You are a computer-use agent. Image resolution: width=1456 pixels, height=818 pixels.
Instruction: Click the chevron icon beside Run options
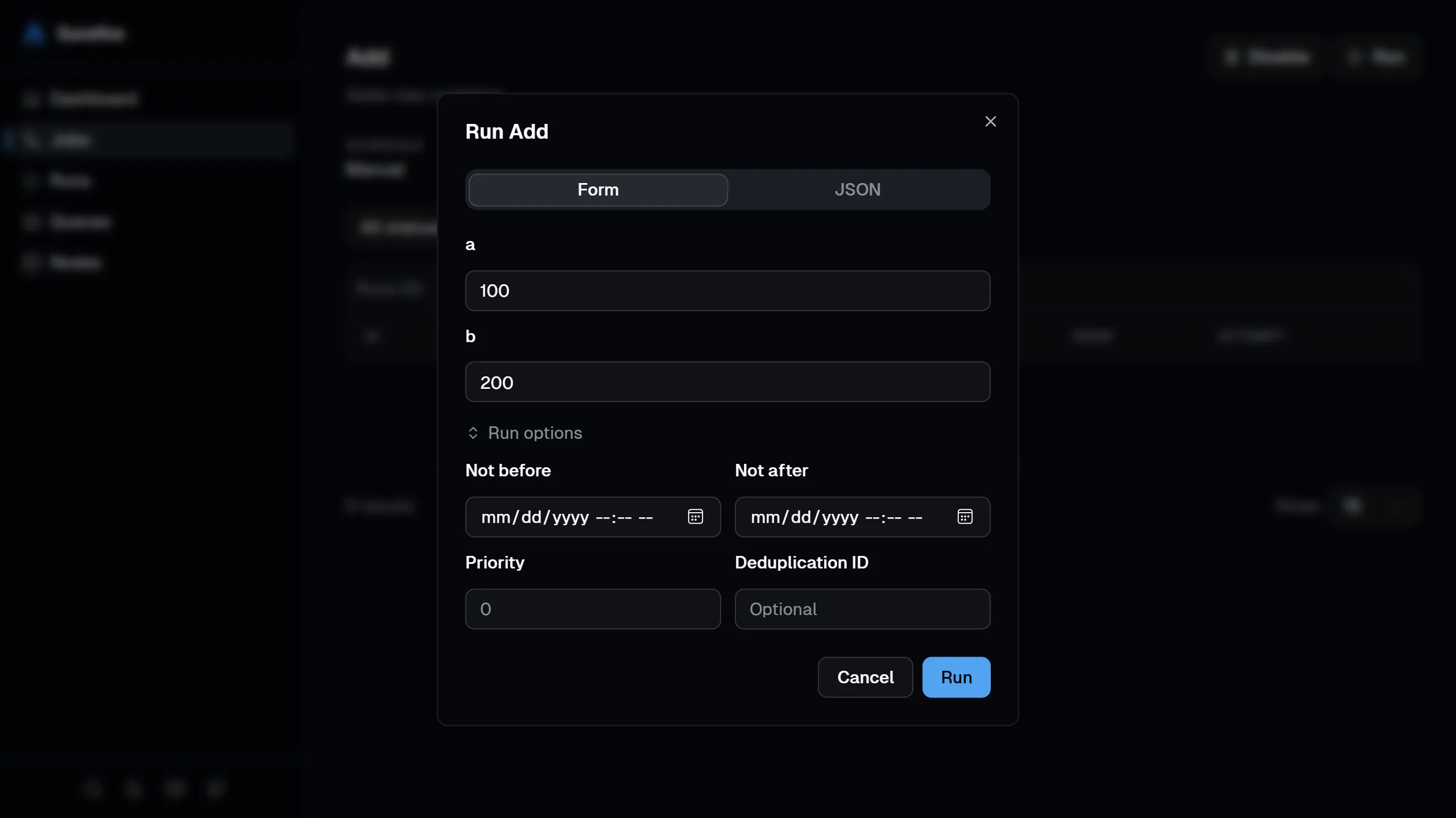tap(473, 433)
